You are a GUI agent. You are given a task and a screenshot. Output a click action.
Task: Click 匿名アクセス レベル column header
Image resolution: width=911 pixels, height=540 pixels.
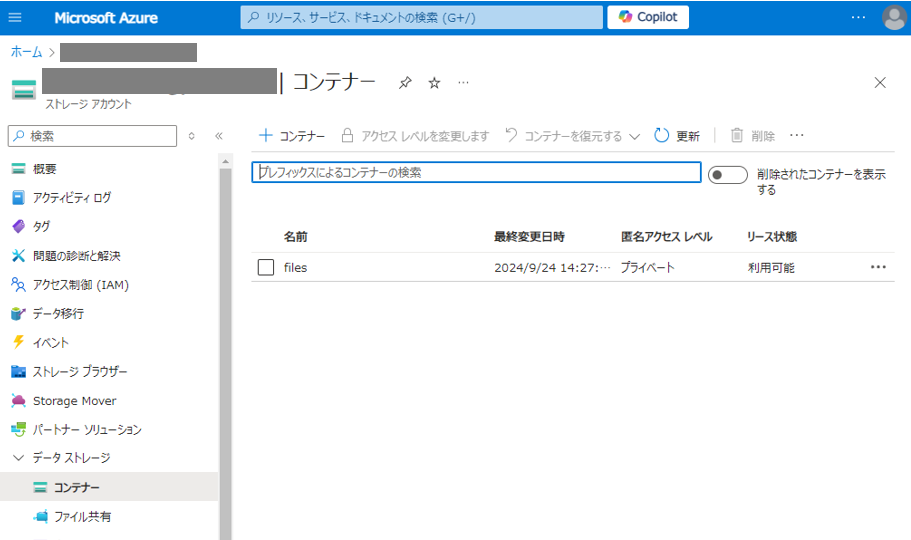[666, 237]
